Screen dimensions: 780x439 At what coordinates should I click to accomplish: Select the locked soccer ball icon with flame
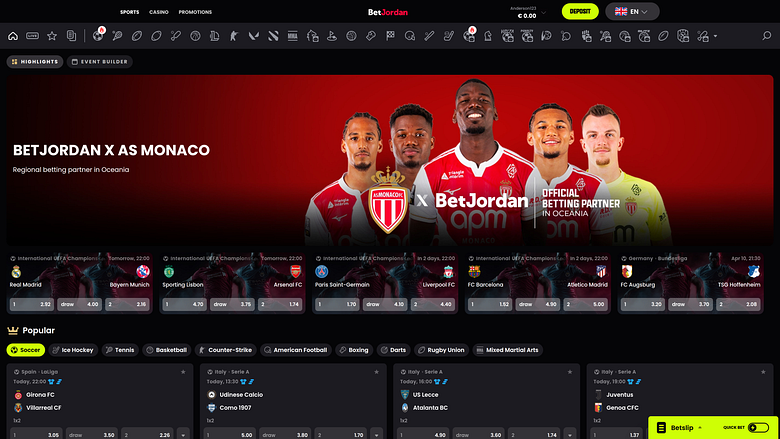[x=469, y=35]
